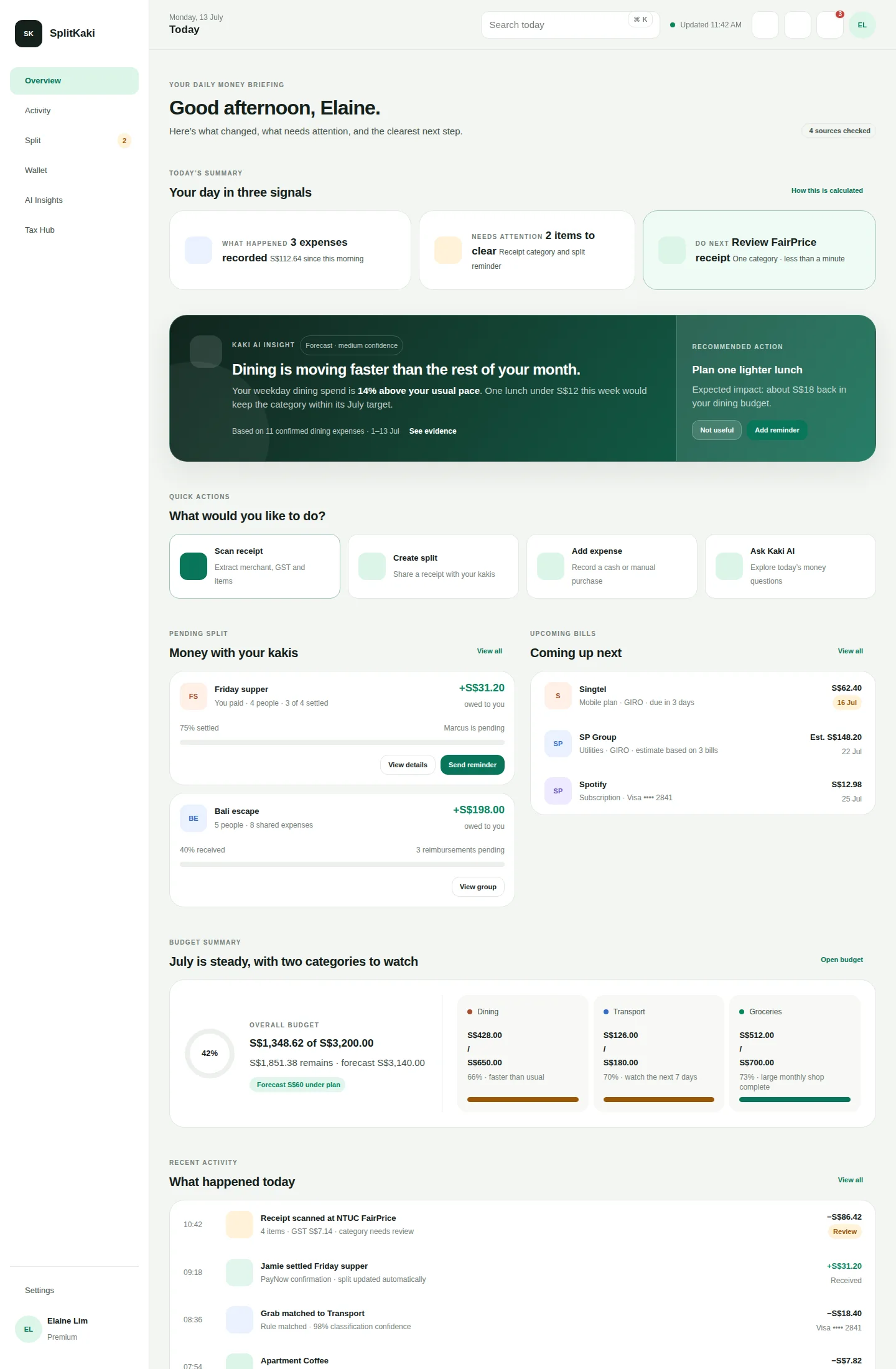Image resolution: width=896 pixels, height=1369 pixels.
Task: Click the Grab matched to Transport icon
Action: click(x=240, y=1320)
